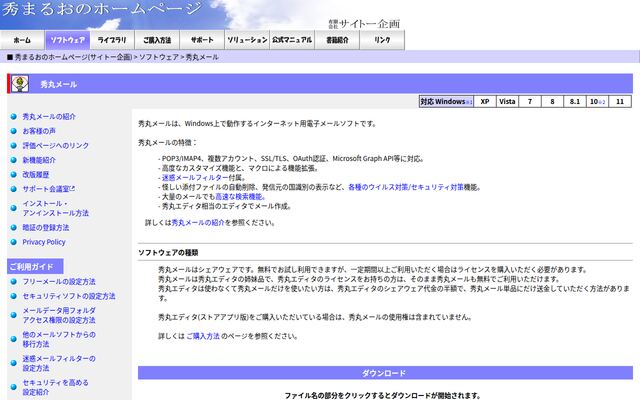This screenshot has height=400, width=640.
Task: Click the breadcrumb link 秀まるおのホームページ(サイトー企画)
Action: 73,57
